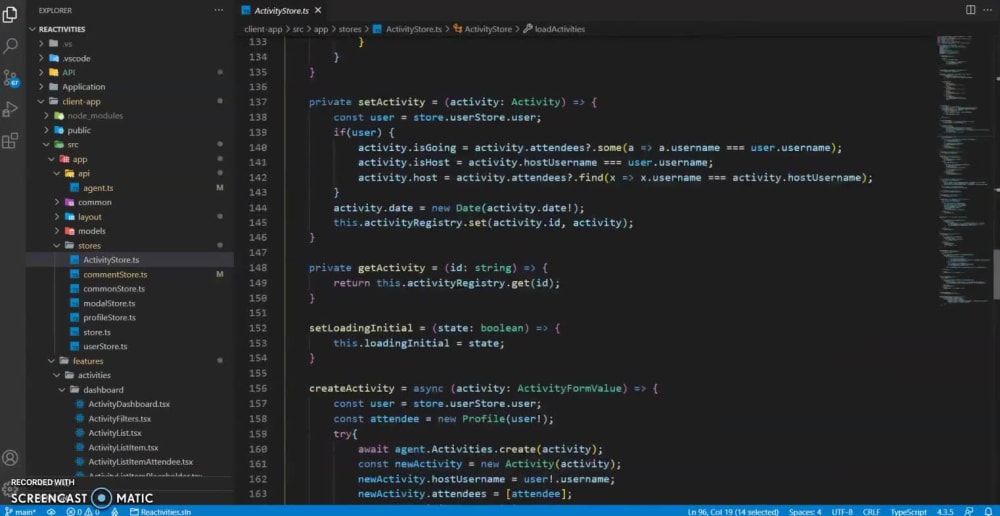Open commentStore.ts file
The width and height of the screenshot is (1000, 516).
(x=130, y=274)
